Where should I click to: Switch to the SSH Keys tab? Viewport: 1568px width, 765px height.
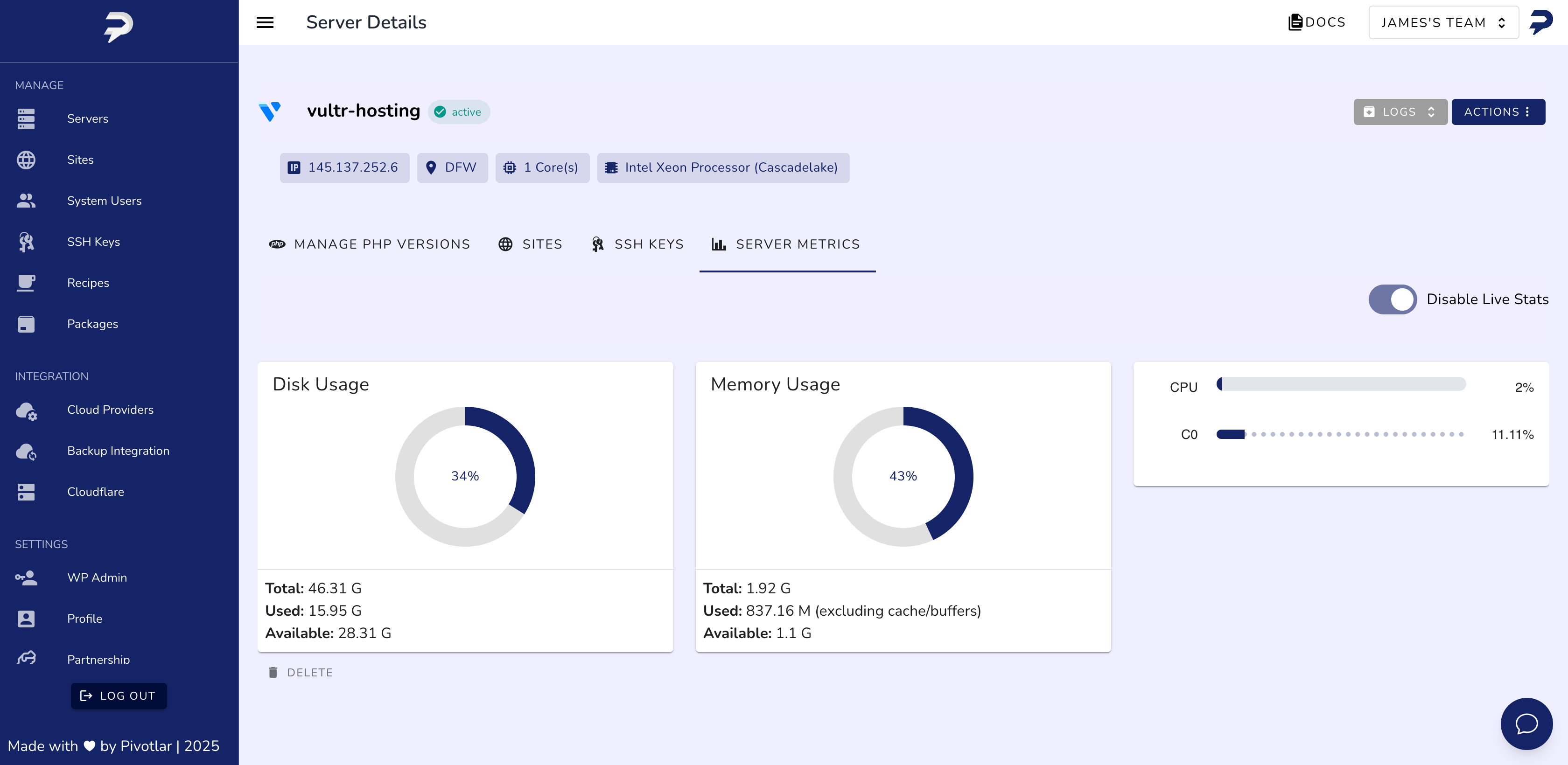(637, 244)
